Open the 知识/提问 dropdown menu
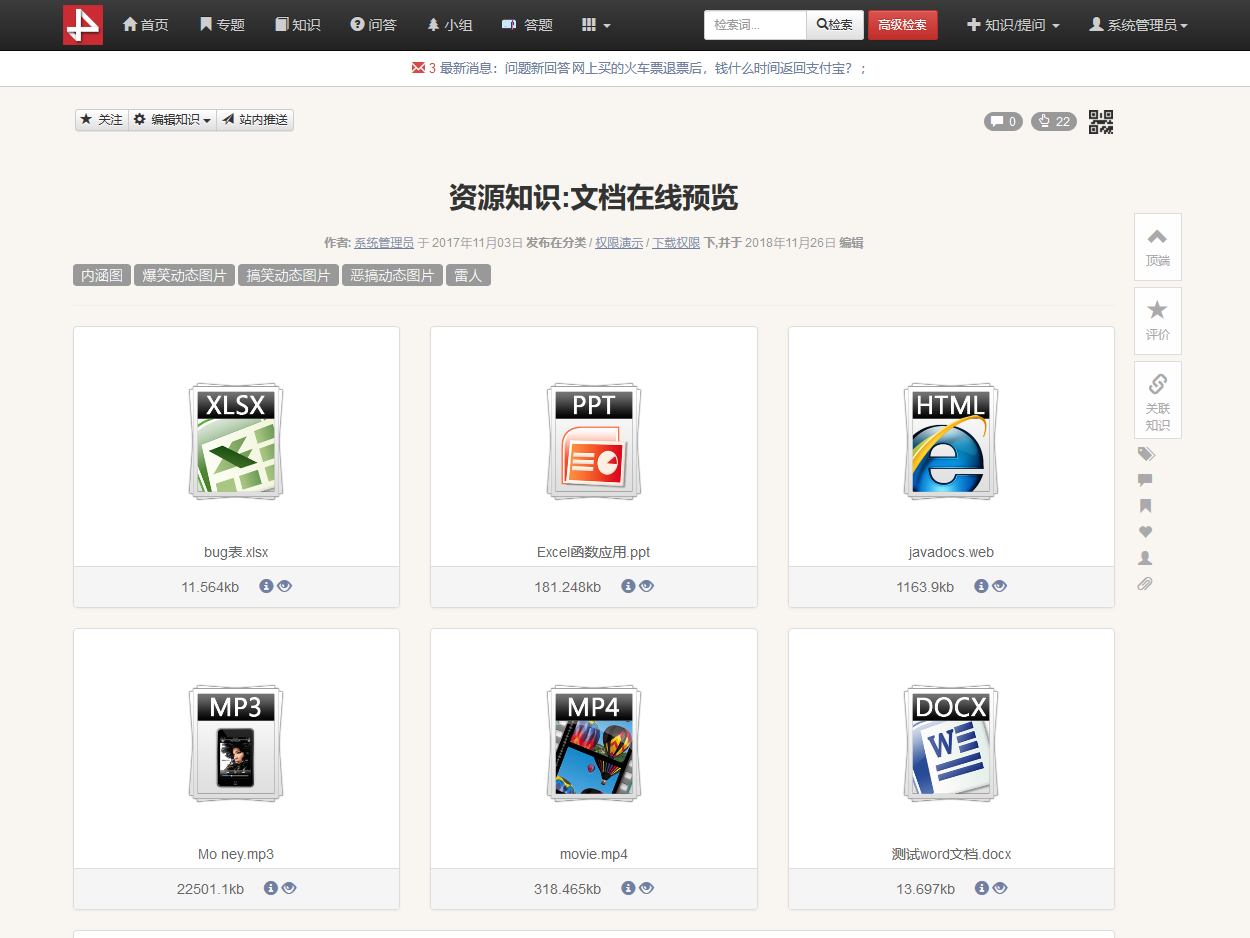Viewport: 1250px width, 938px height. pyautogui.click(x=1013, y=25)
